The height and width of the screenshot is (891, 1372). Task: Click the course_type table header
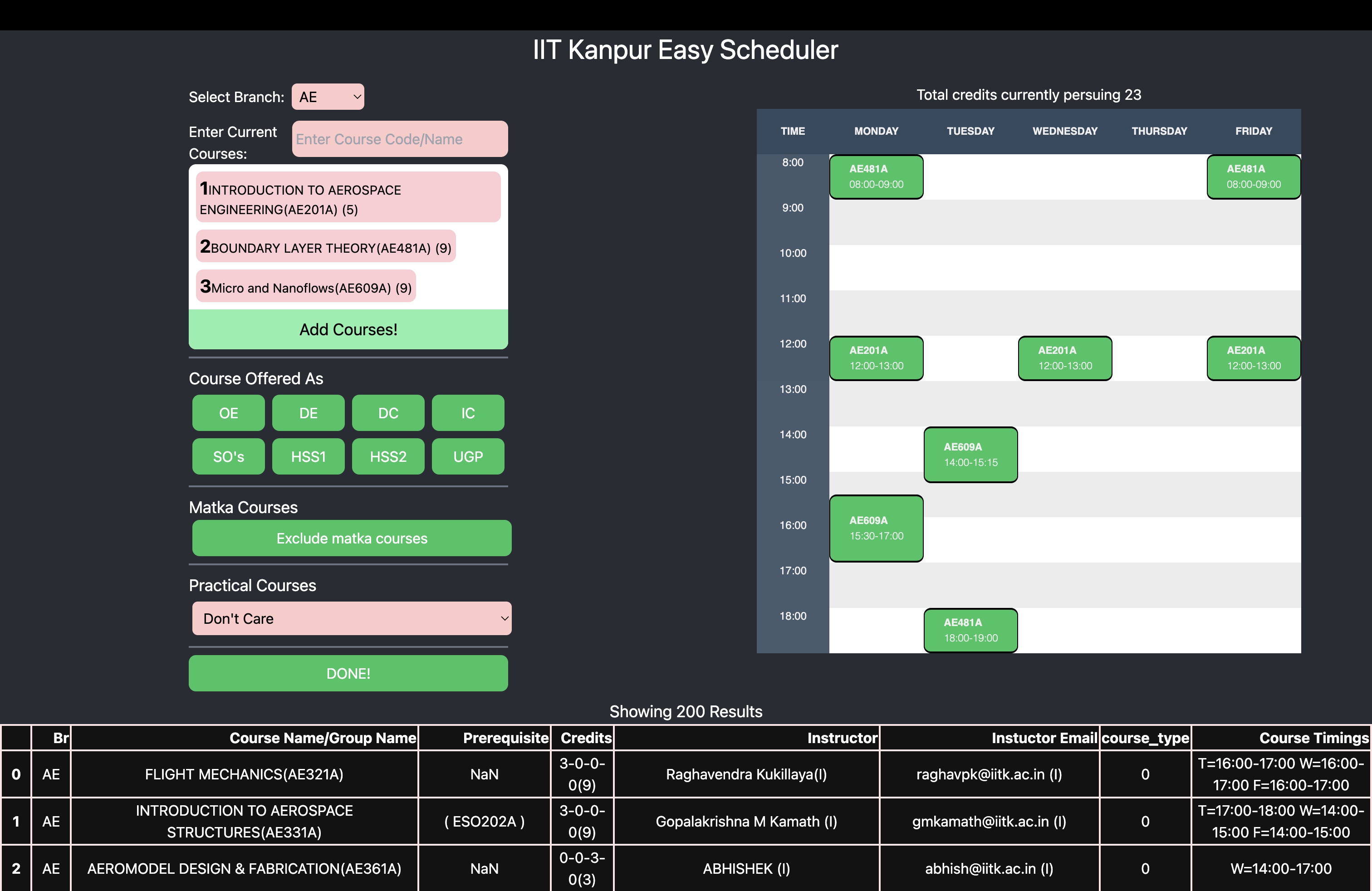pos(1146,738)
